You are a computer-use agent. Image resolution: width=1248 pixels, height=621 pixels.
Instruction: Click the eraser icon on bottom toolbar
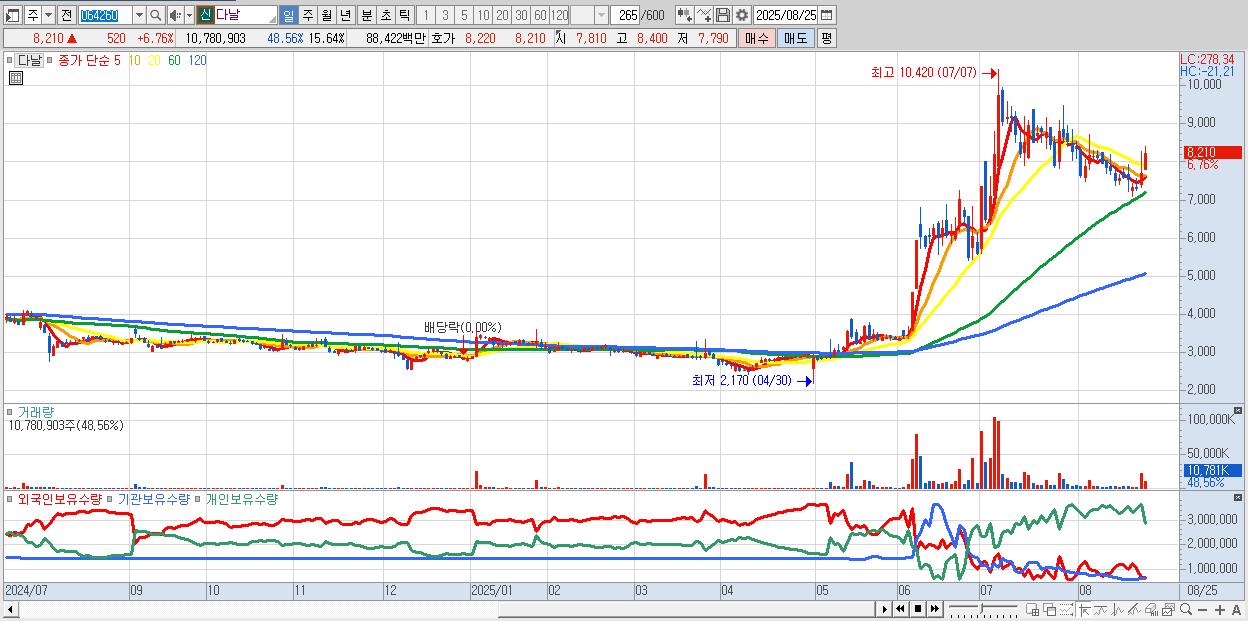pos(1152,609)
